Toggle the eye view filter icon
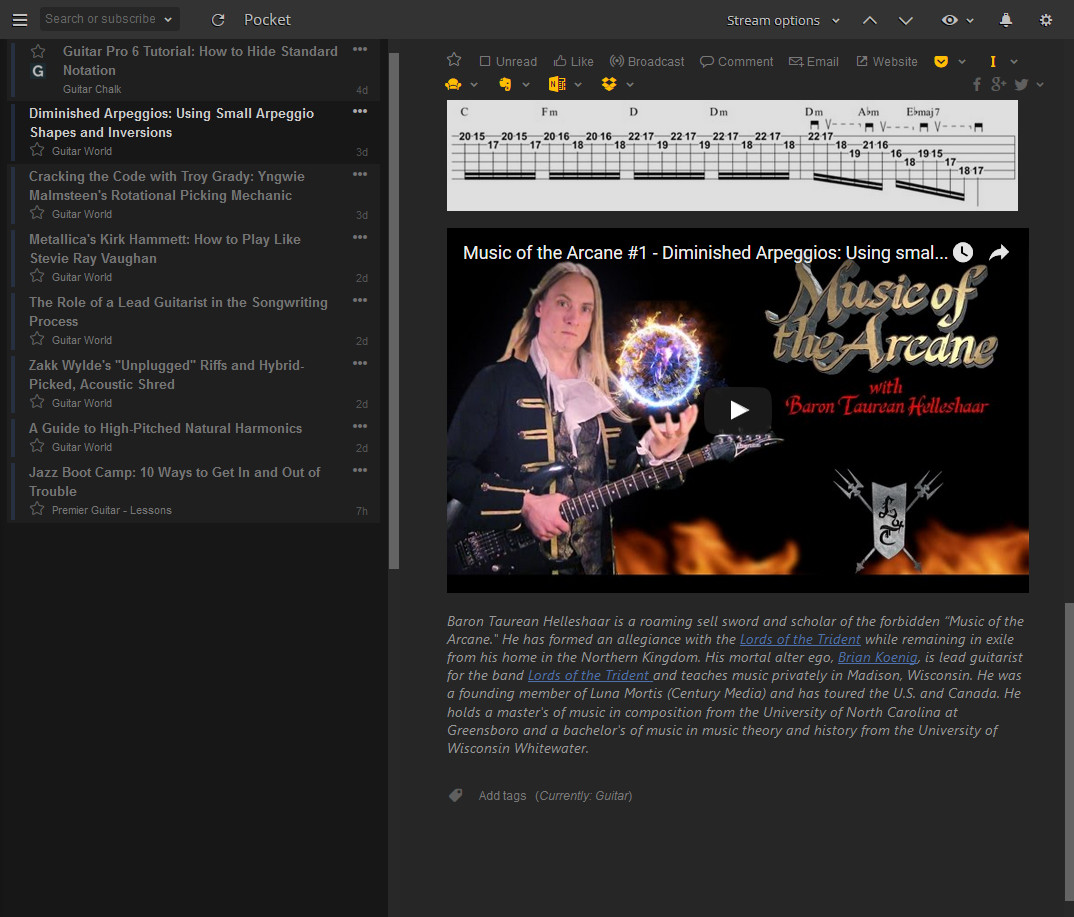This screenshot has height=917, width=1074. point(949,20)
